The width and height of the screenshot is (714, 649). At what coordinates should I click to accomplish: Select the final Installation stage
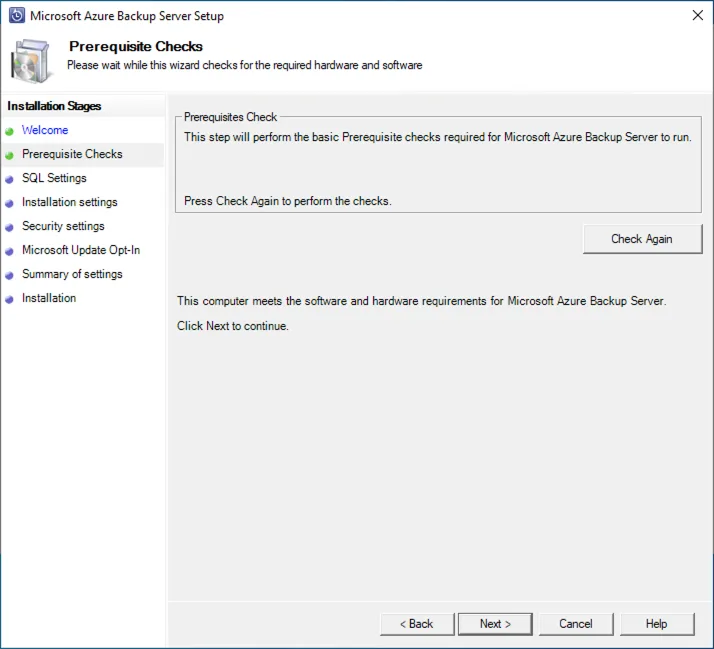coord(49,298)
